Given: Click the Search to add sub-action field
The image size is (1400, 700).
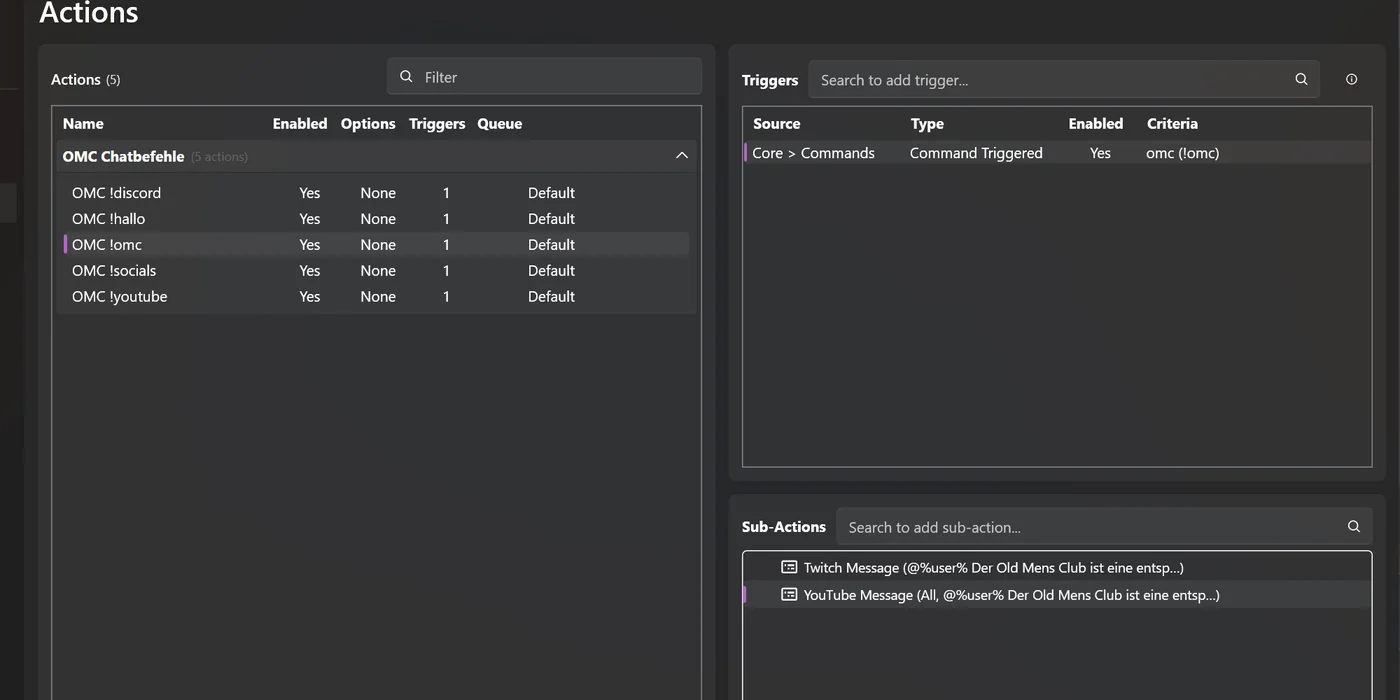Looking at the screenshot, I should pos(1104,526).
